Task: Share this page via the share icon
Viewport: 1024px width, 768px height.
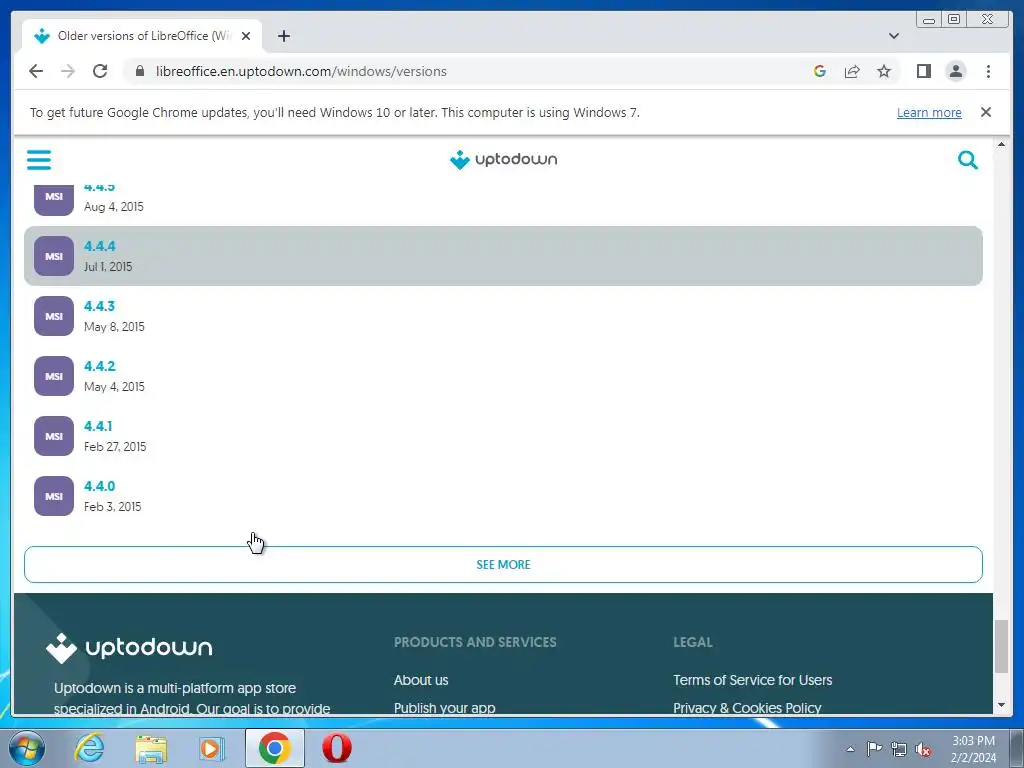Action: pos(852,71)
